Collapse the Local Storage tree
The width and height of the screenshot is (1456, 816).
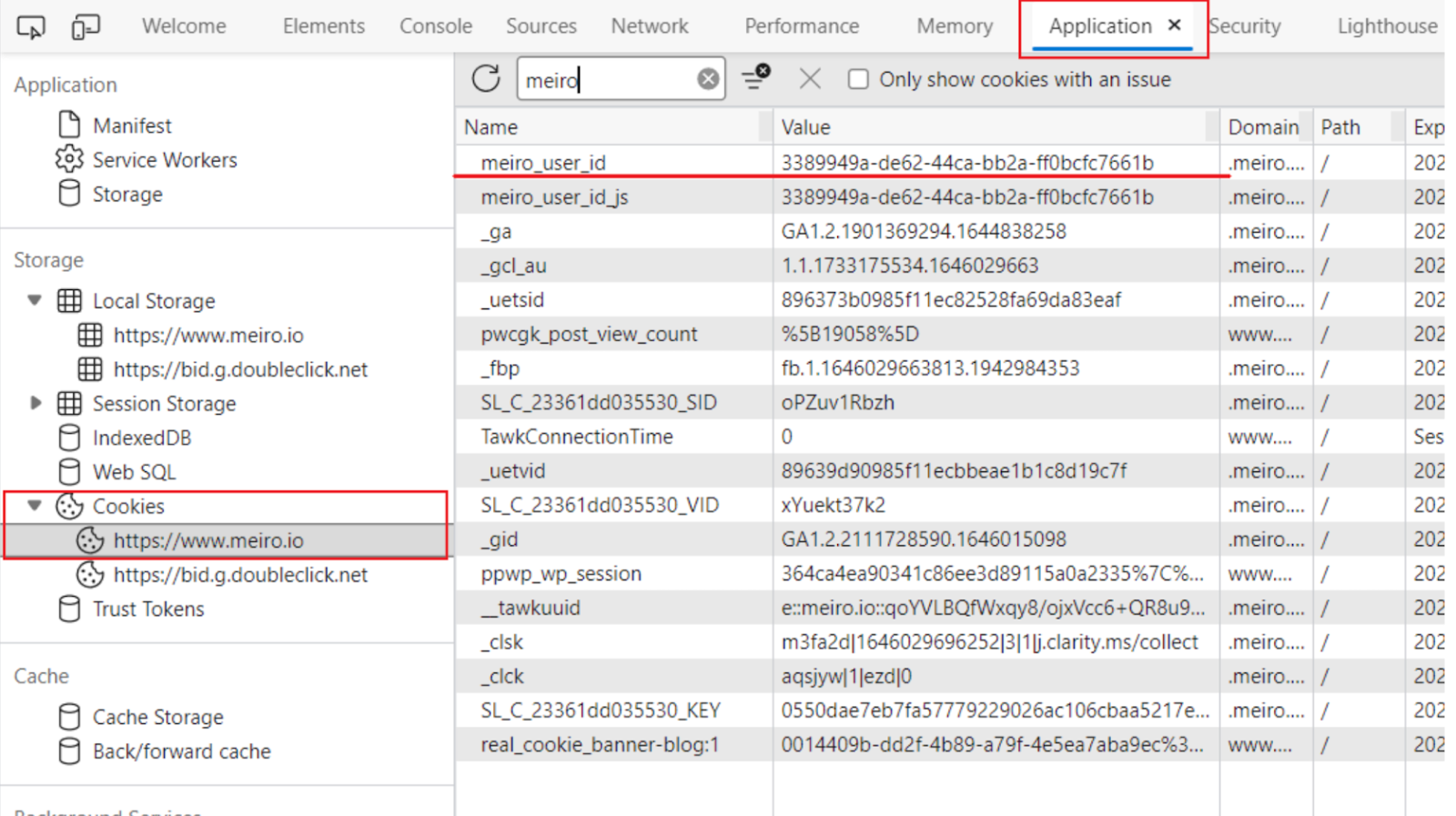(x=35, y=300)
